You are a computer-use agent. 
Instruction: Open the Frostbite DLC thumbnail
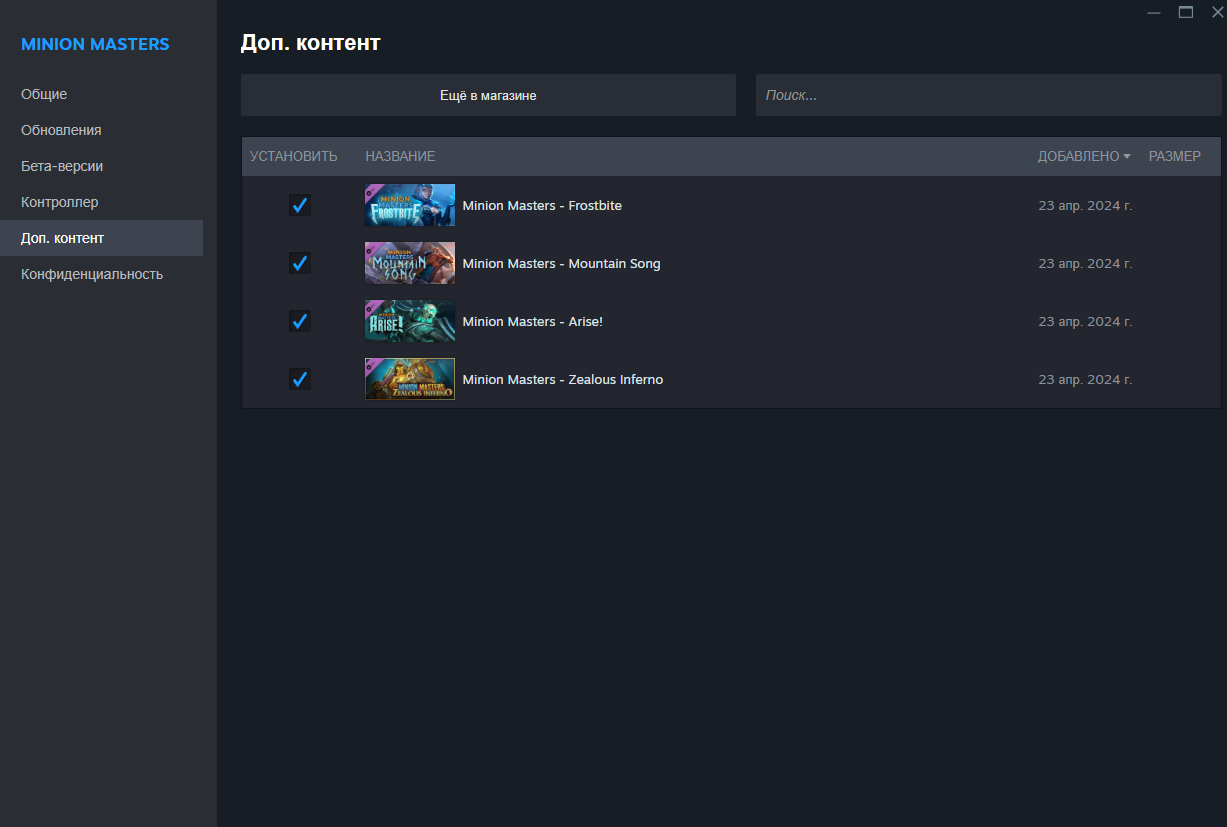pyautogui.click(x=410, y=205)
